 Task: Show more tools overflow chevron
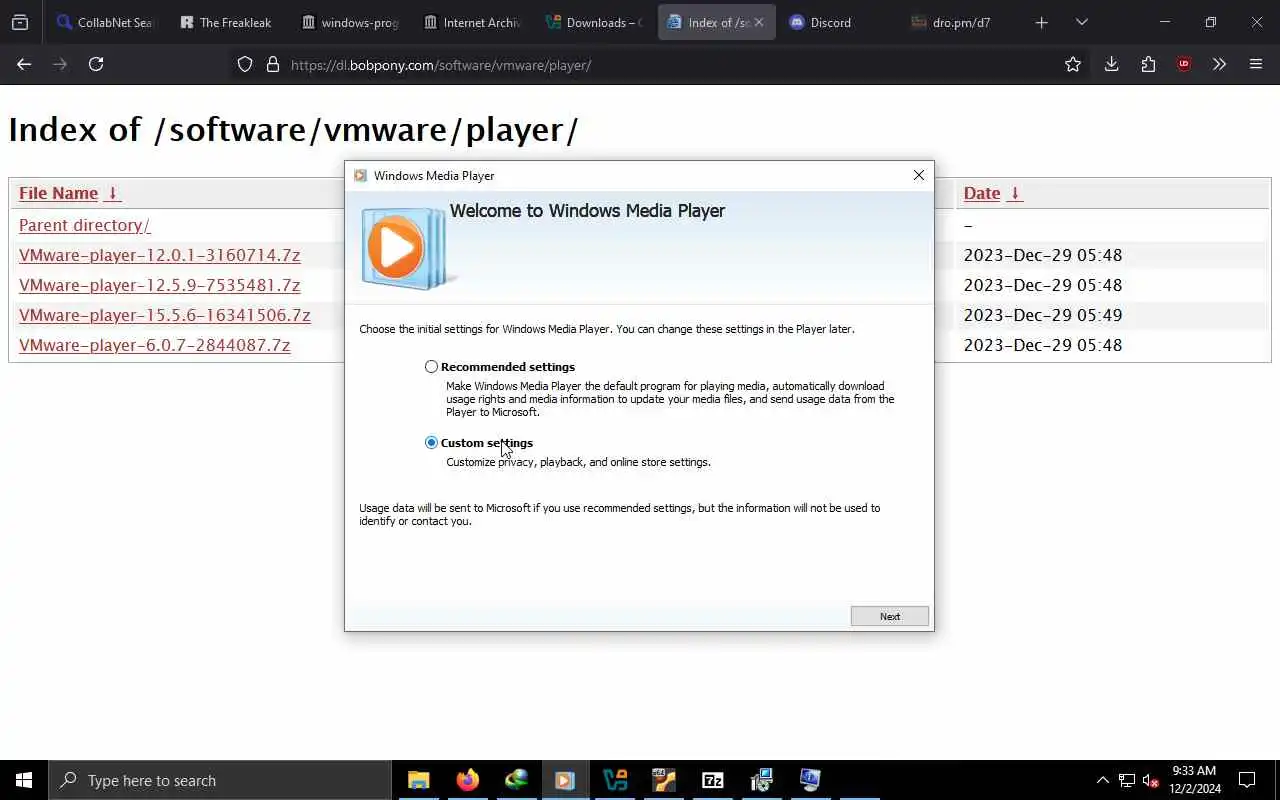click(x=1219, y=64)
